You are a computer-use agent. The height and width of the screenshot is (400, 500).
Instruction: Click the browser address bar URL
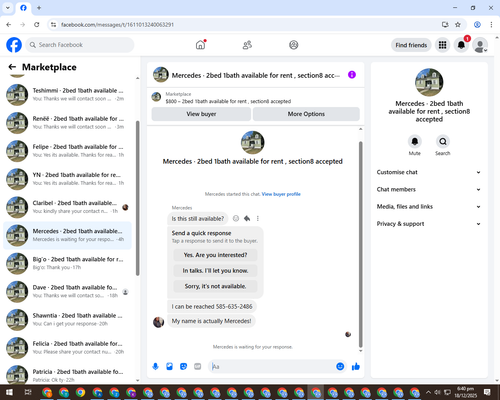[117, 25]
